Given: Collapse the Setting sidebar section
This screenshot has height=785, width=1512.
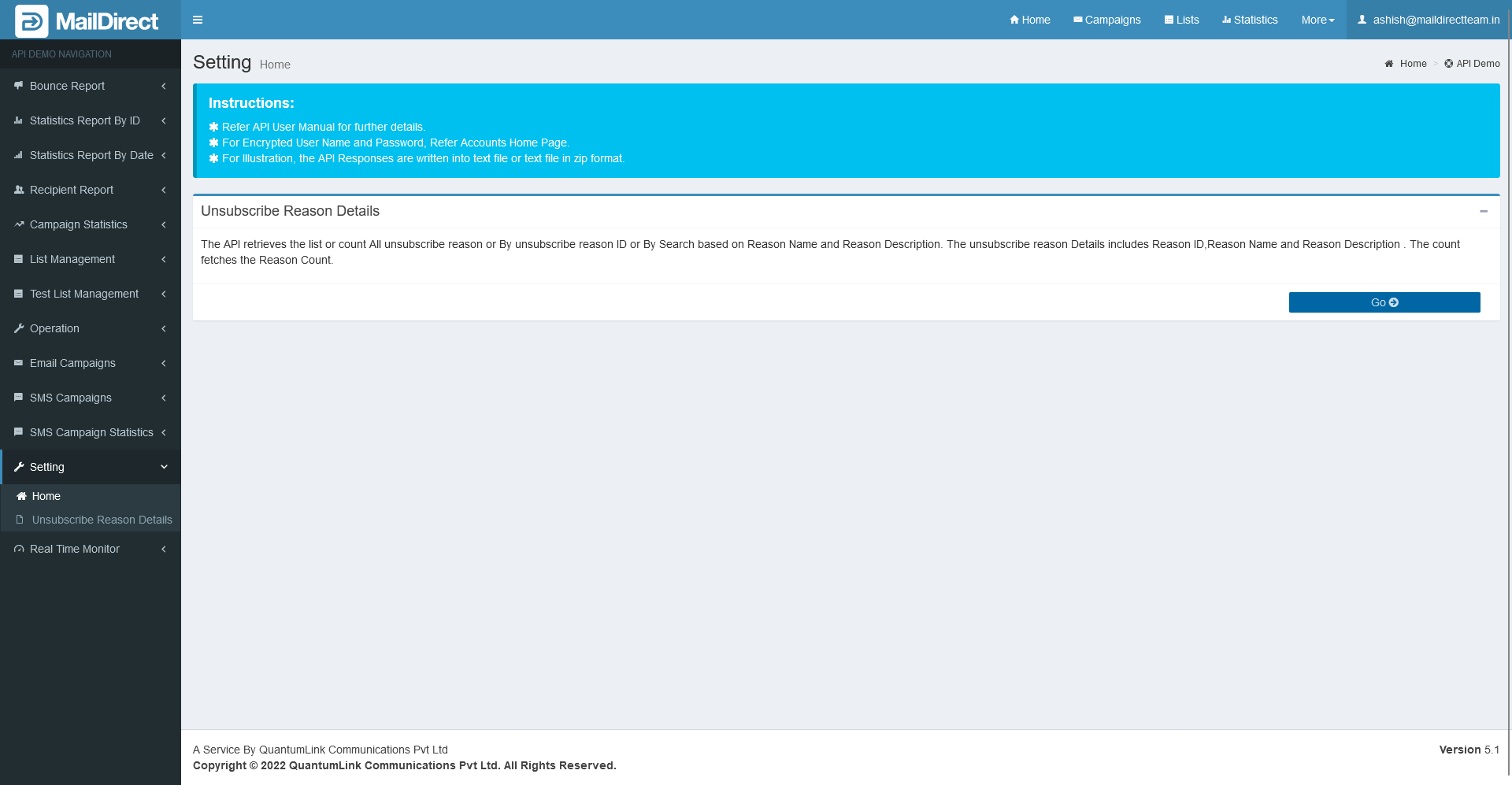Looking at the screenshot, I should [x=91, y=467].
